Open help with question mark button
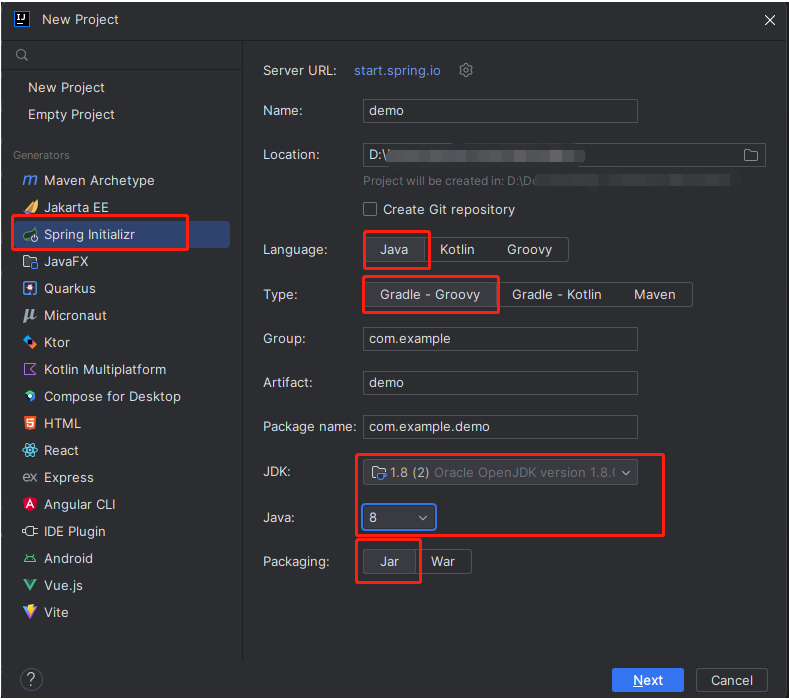 31,679
